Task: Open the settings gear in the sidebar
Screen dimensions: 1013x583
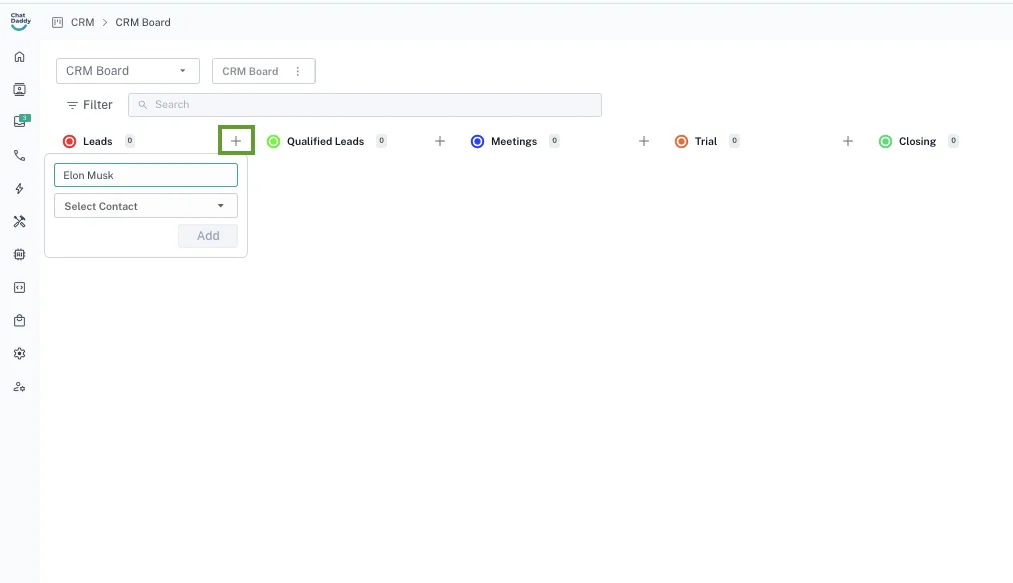Action: click(x=19, y=353)
